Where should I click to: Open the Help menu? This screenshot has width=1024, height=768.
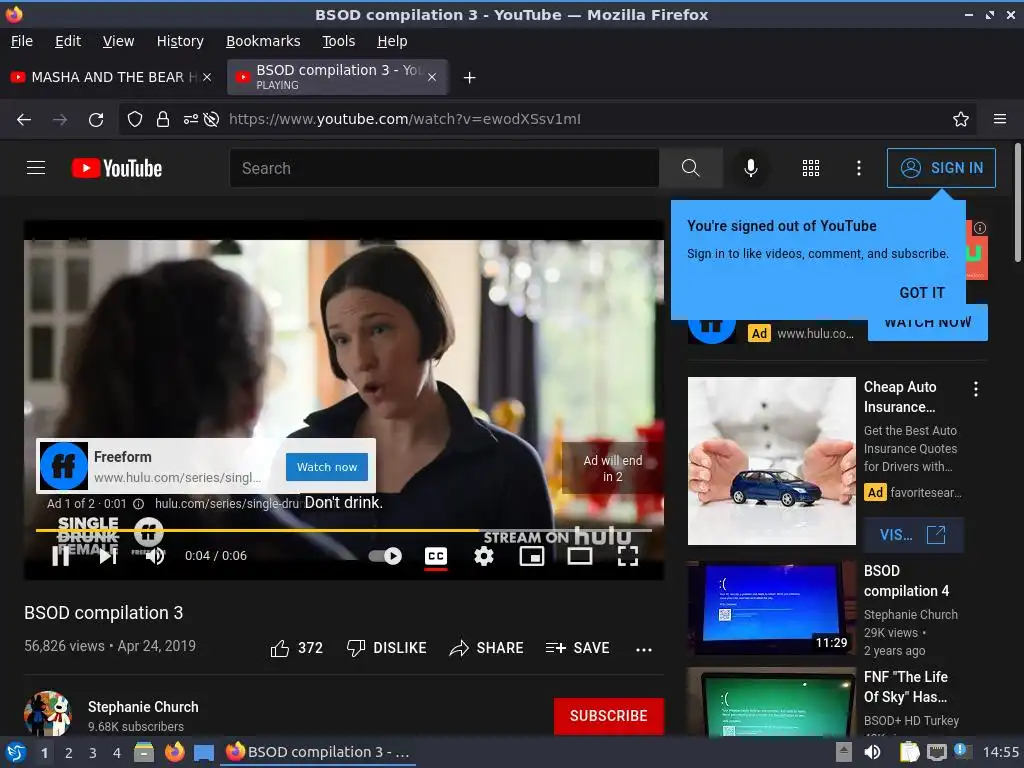pos(392,41)
